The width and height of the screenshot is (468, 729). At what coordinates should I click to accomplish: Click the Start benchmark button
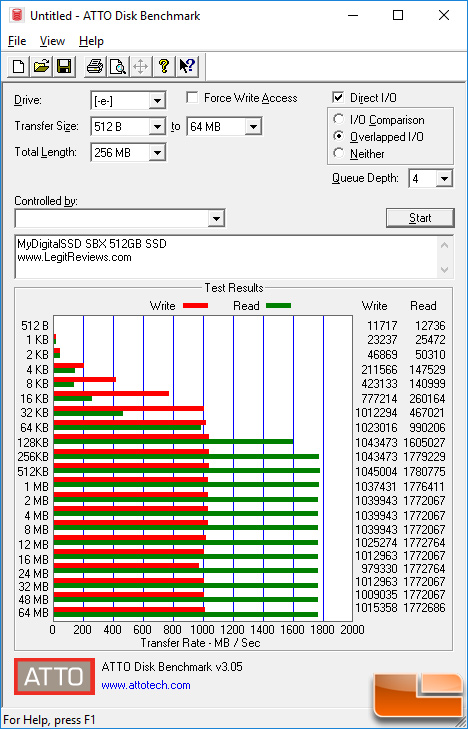click(x=420, y=218)
